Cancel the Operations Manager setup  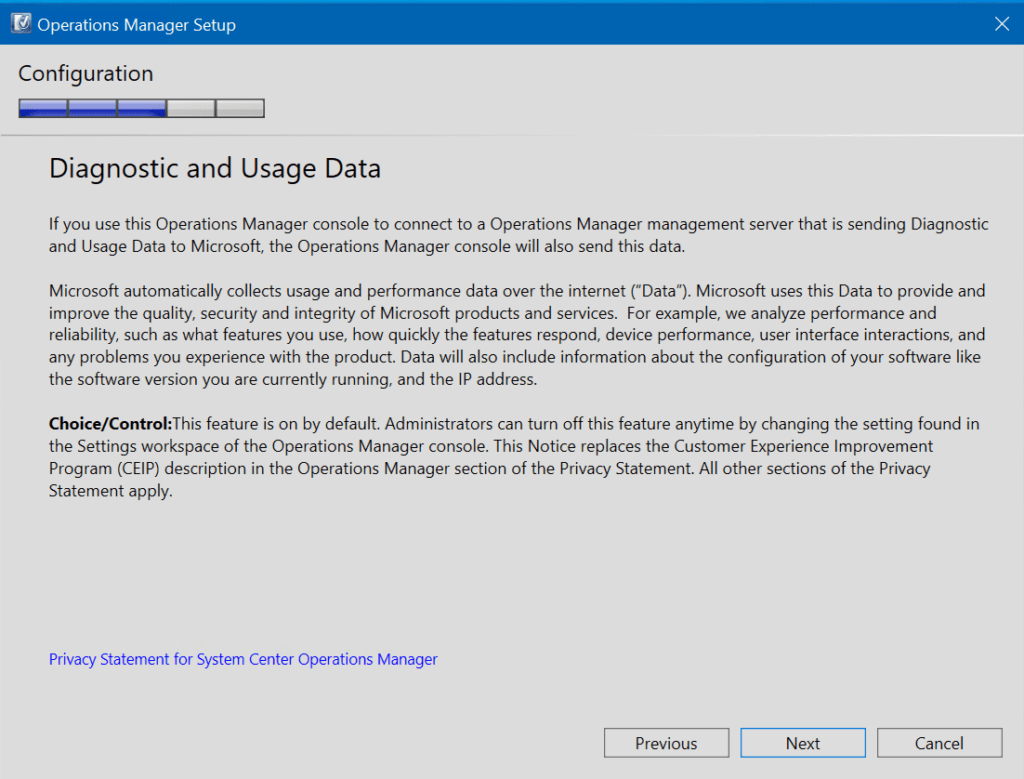939,743
